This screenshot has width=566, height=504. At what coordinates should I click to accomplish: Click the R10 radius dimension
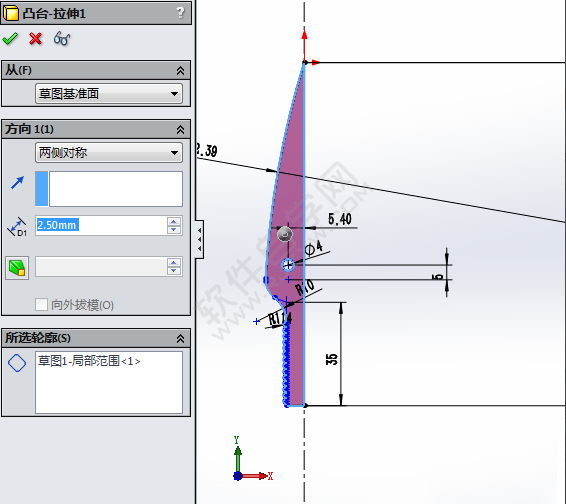click(x=305, y=288)
